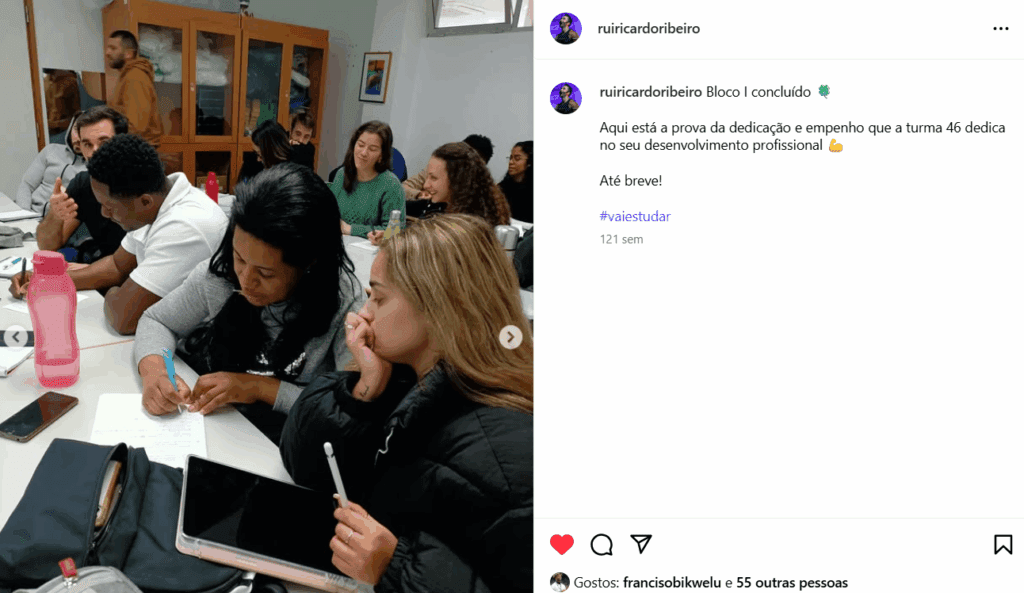Go to previous photo in carousel

click(16, 337)
